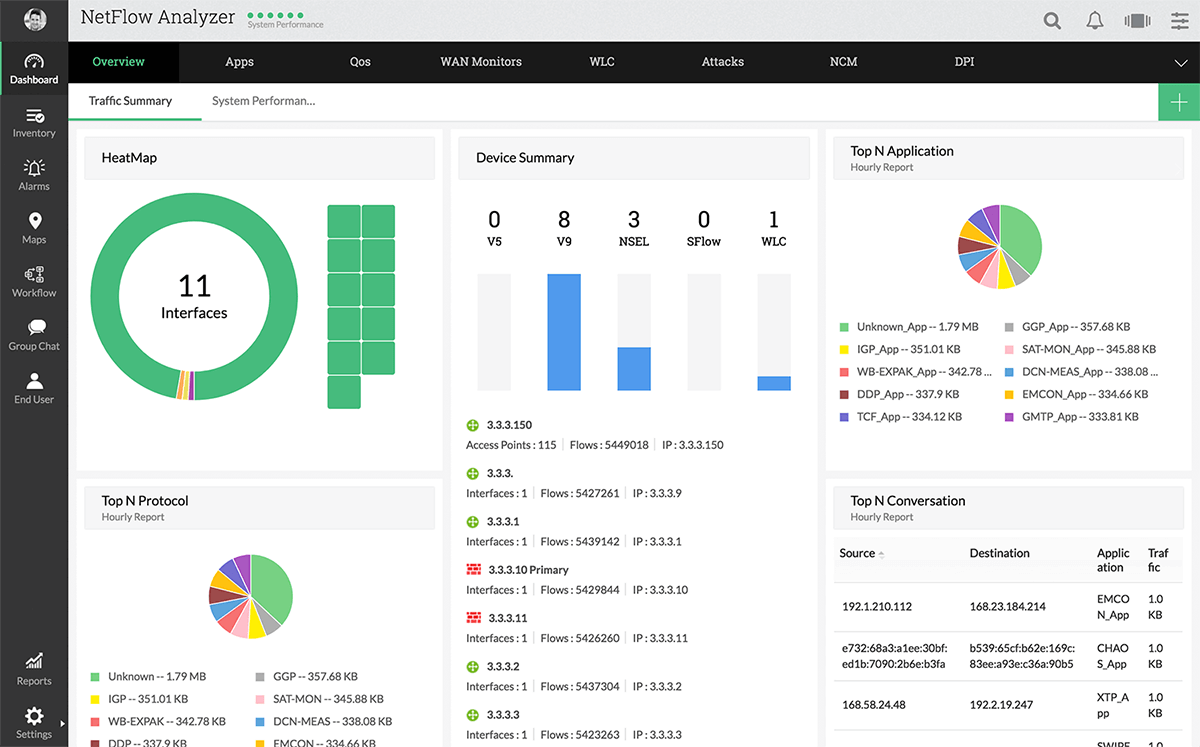The image size is (1200, 747).
Task: Open the Inventory sidebar icon
Action: [34, 123]
